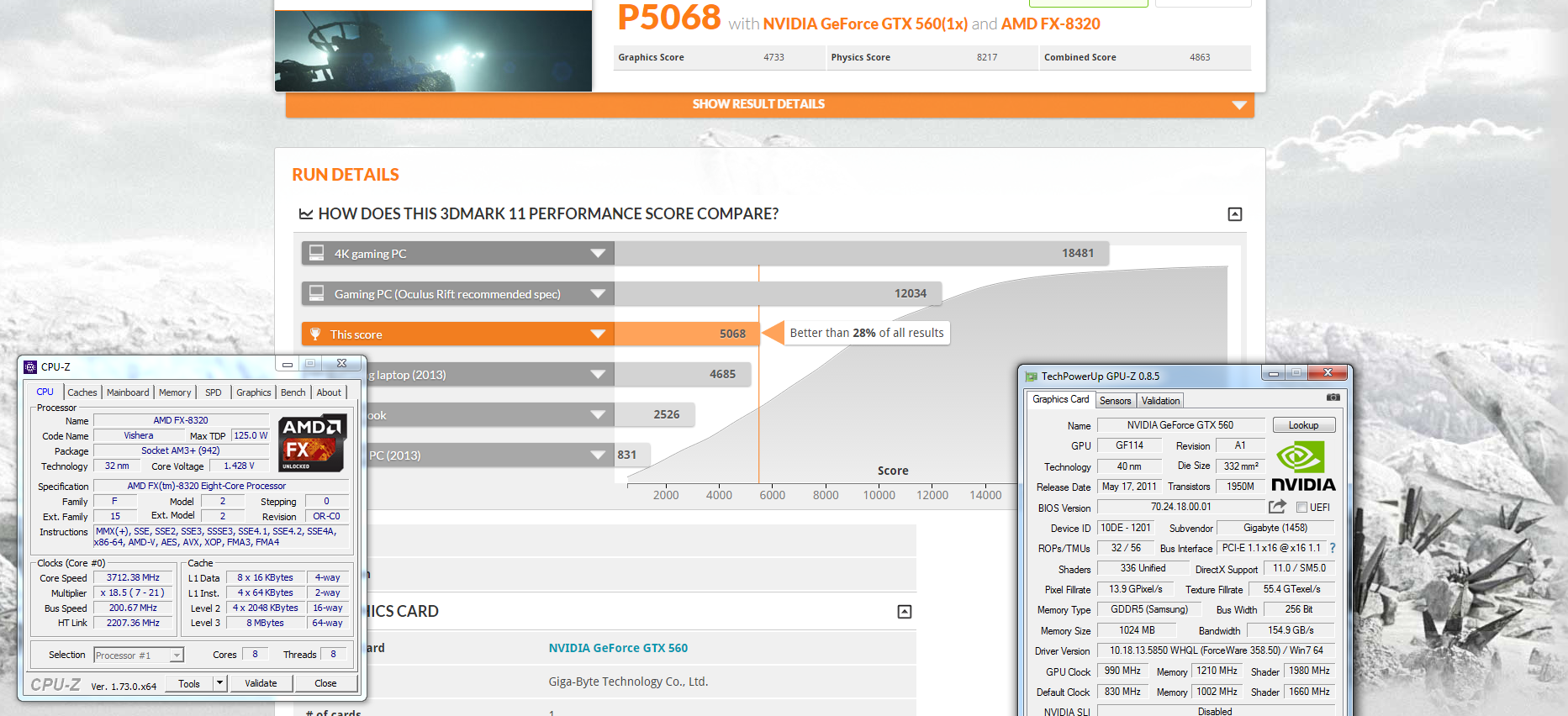The height and width of the screenshot is (716, 1568).
Task: Click the Lookup button in GPU-Z
Action: click(1304, 425)
